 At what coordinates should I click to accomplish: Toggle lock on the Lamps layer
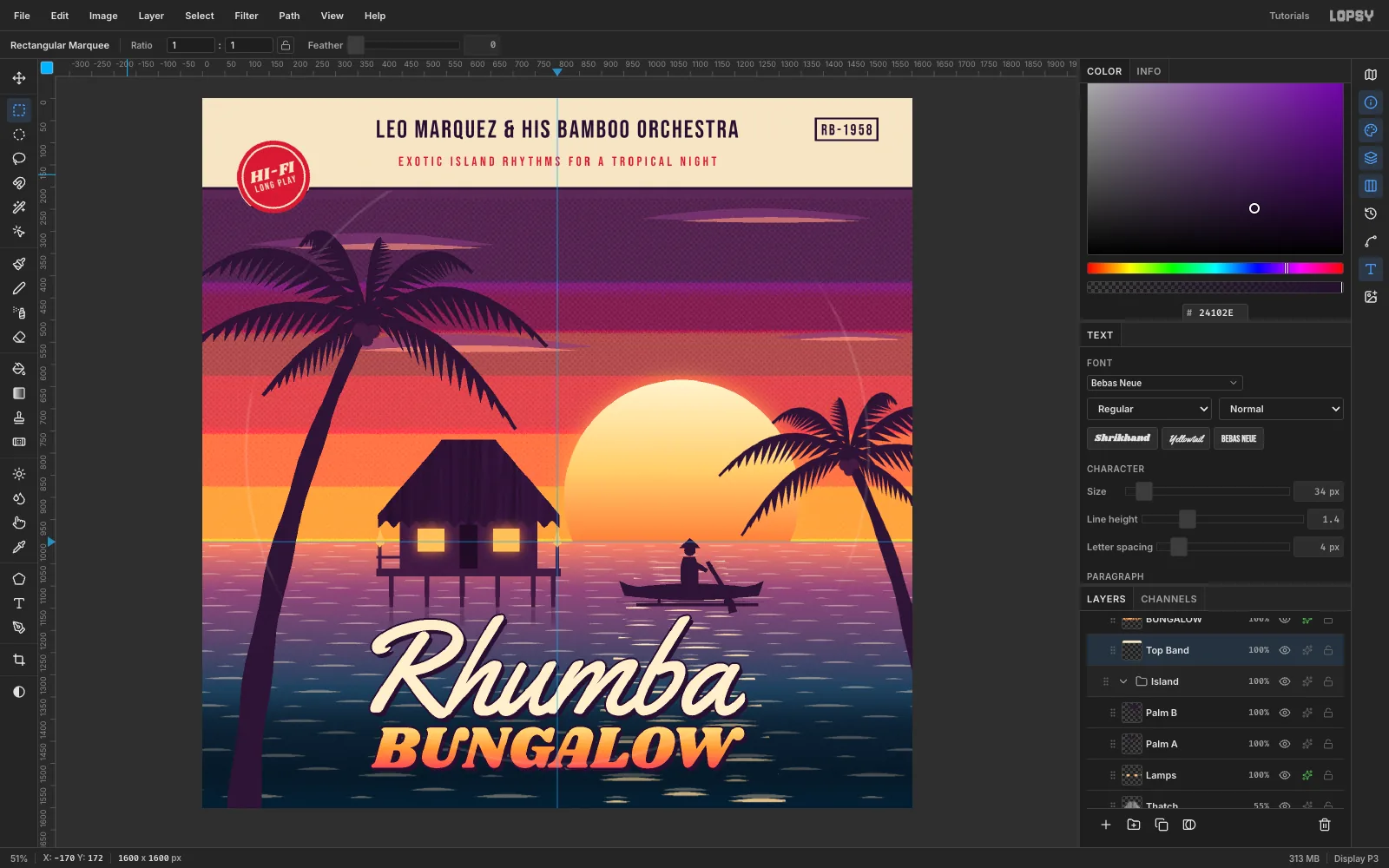coord(1328,775)
